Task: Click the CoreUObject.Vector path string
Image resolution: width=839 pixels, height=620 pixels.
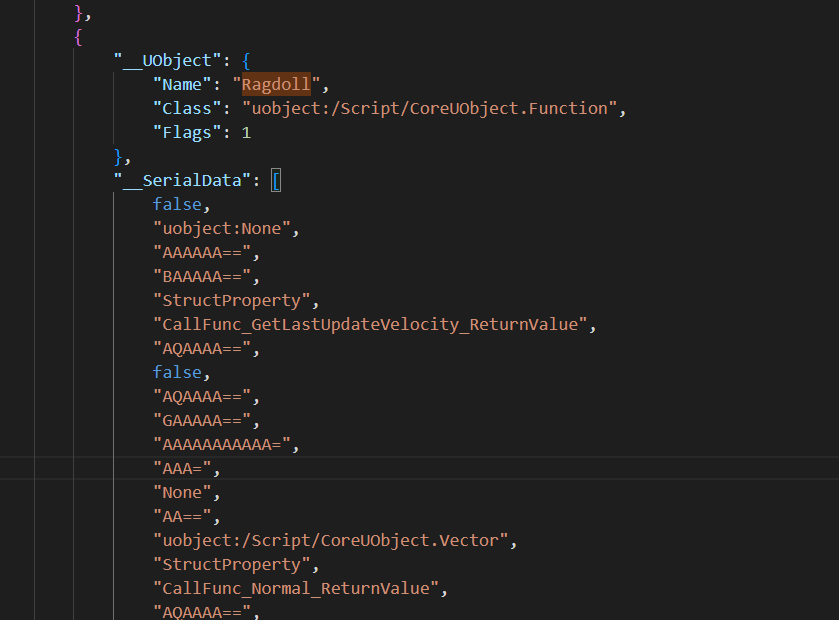Action: tap(332, 540)
